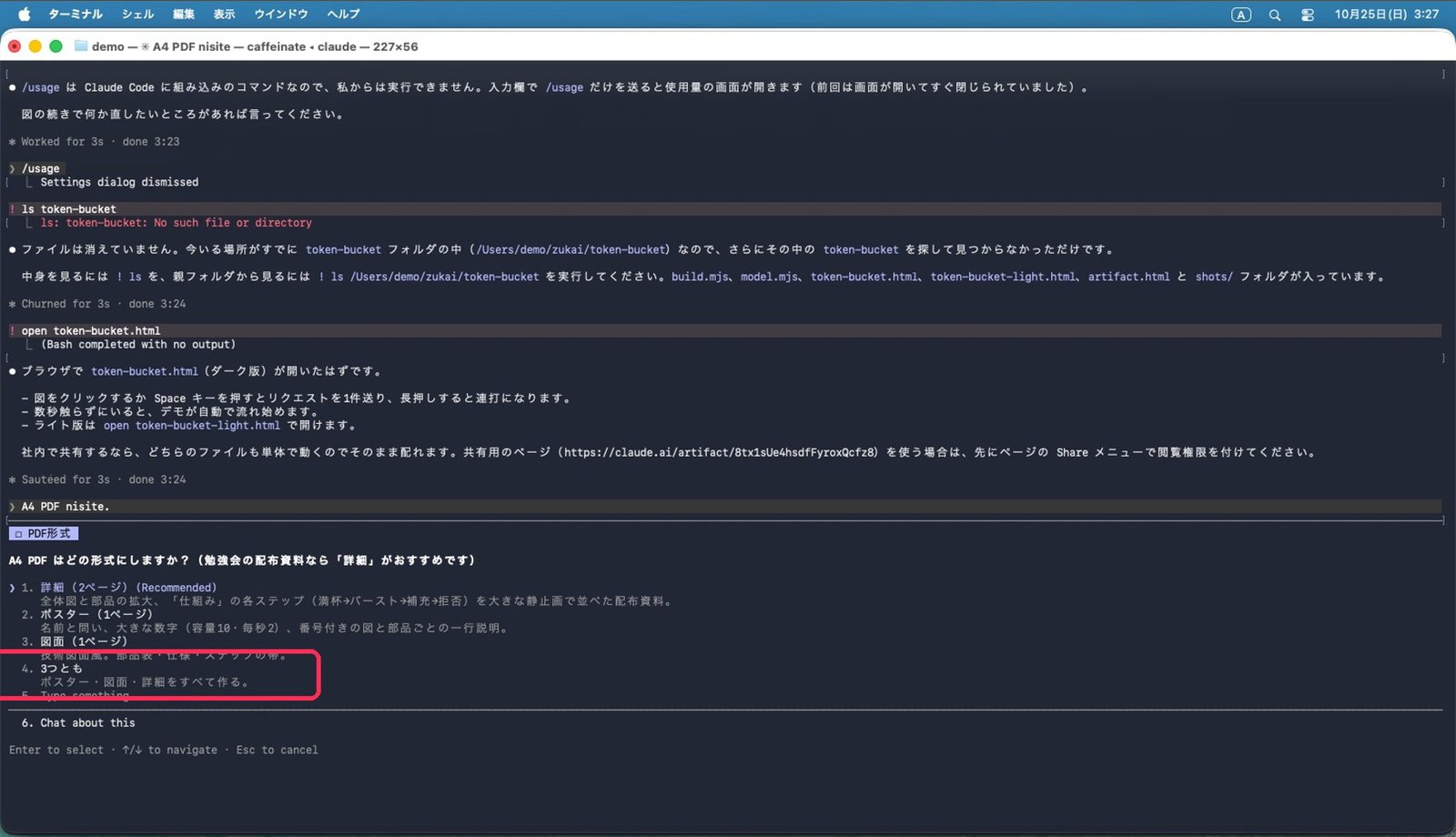Open the ウインドウ menu

click(x=281, y=14)
